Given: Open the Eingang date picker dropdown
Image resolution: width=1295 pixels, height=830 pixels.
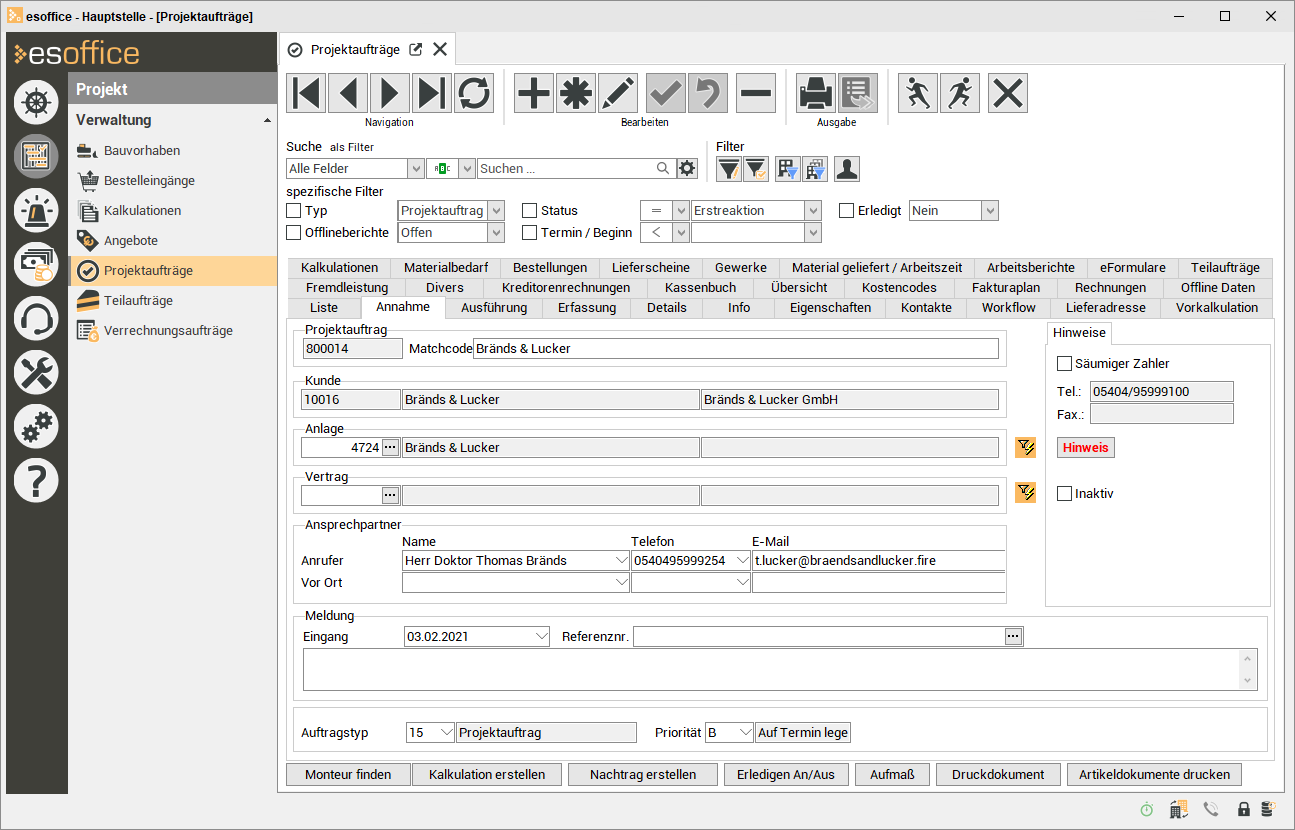Looking at the screenshot, I should [542, 636].
